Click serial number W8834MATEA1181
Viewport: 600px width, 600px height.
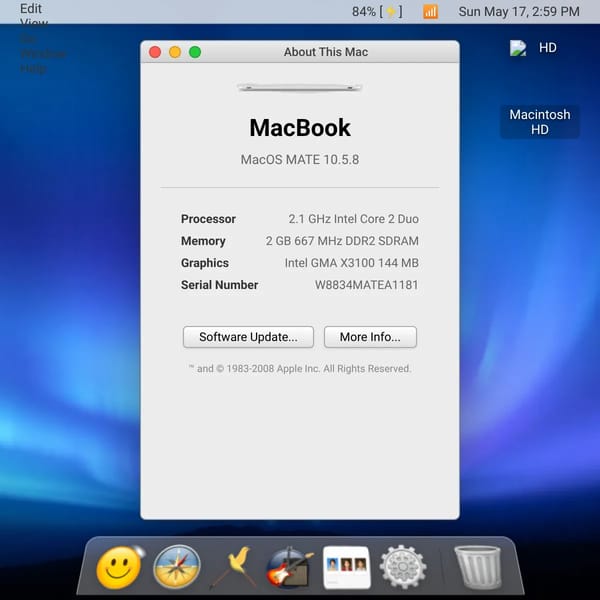[x=367, y=285]
